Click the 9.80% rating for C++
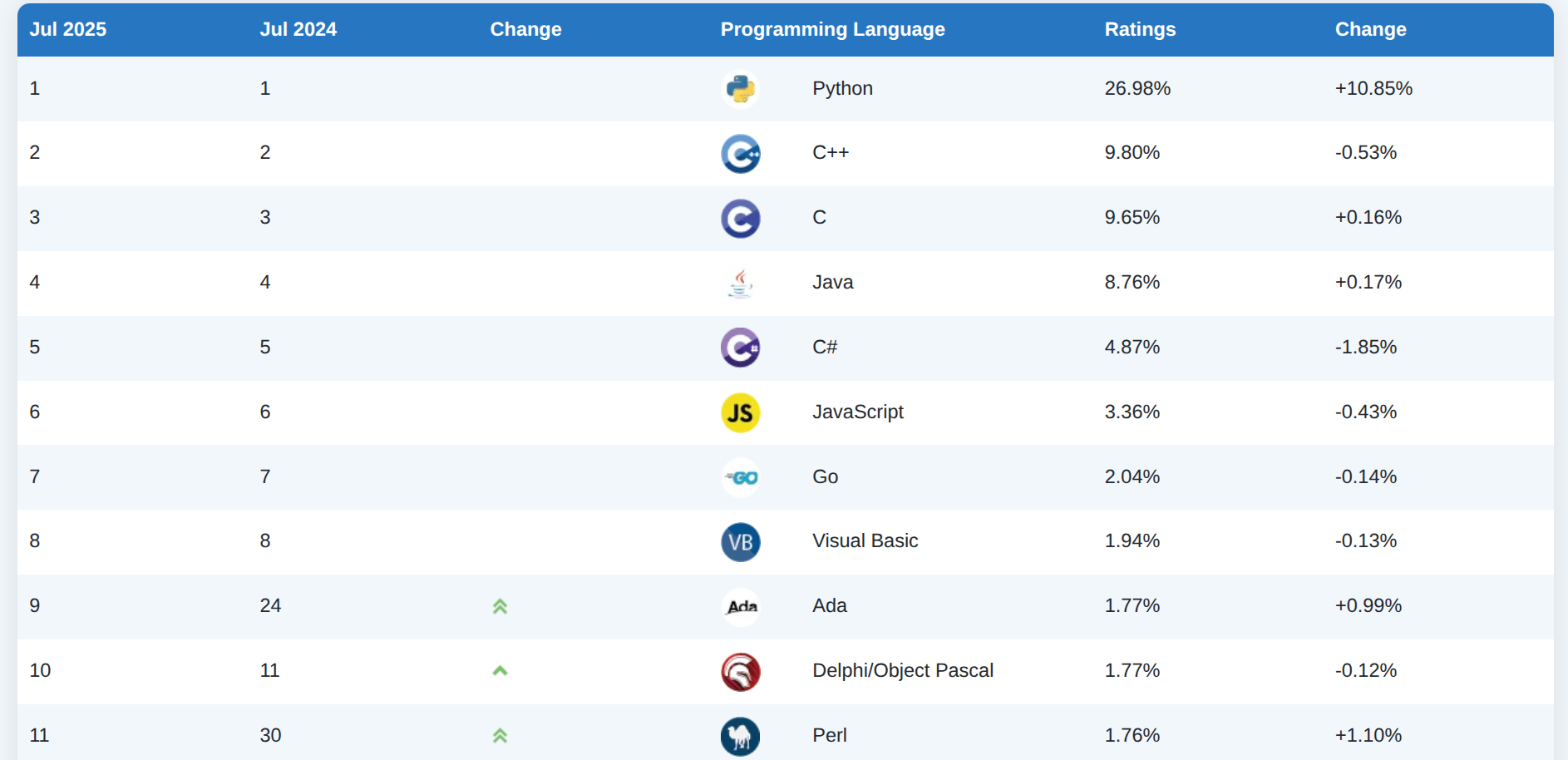Viewport: 1568px width, 760px height. (x=1132, y=152)
